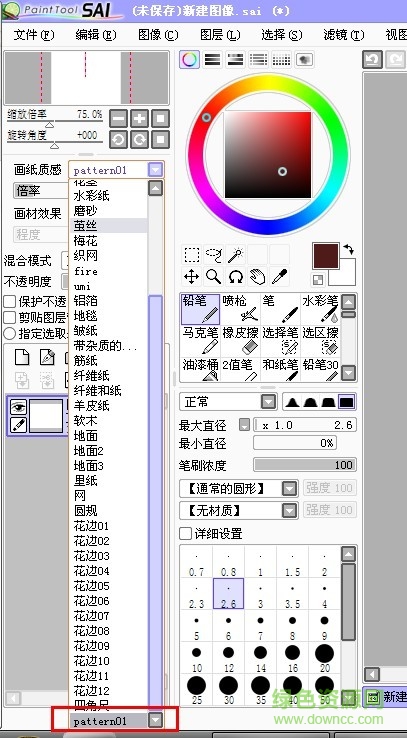Select the sharpest pointed brush edge shape
The image size is (407, 738).
[x=292, y=402]
